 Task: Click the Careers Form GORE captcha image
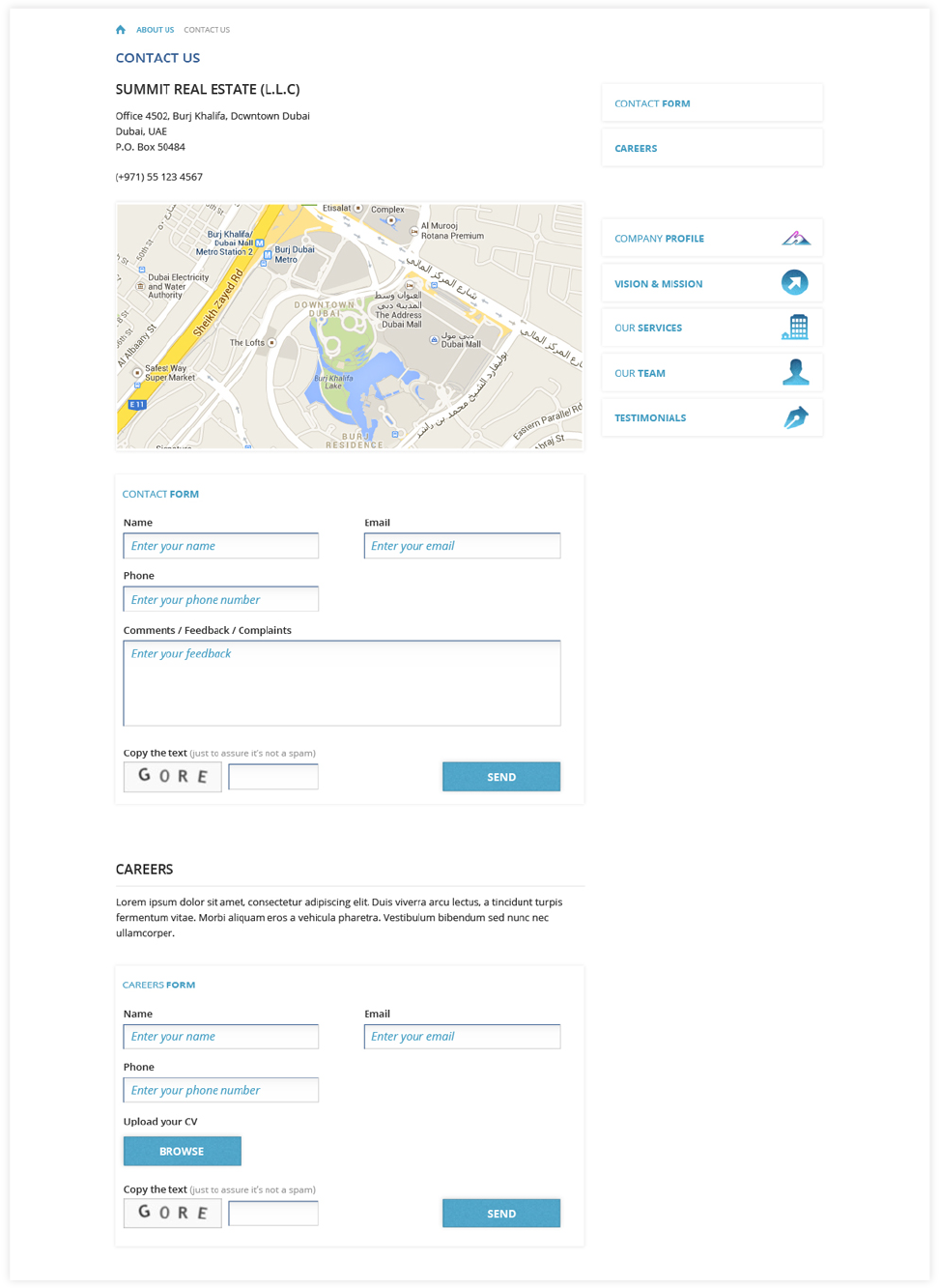point(173,1213)
